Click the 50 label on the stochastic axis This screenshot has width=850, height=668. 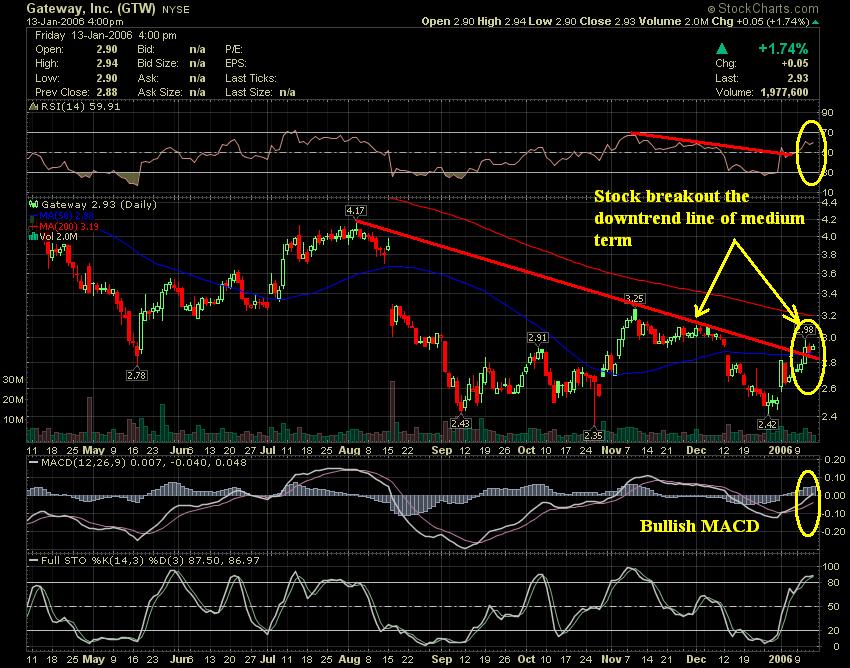(833, 607)
